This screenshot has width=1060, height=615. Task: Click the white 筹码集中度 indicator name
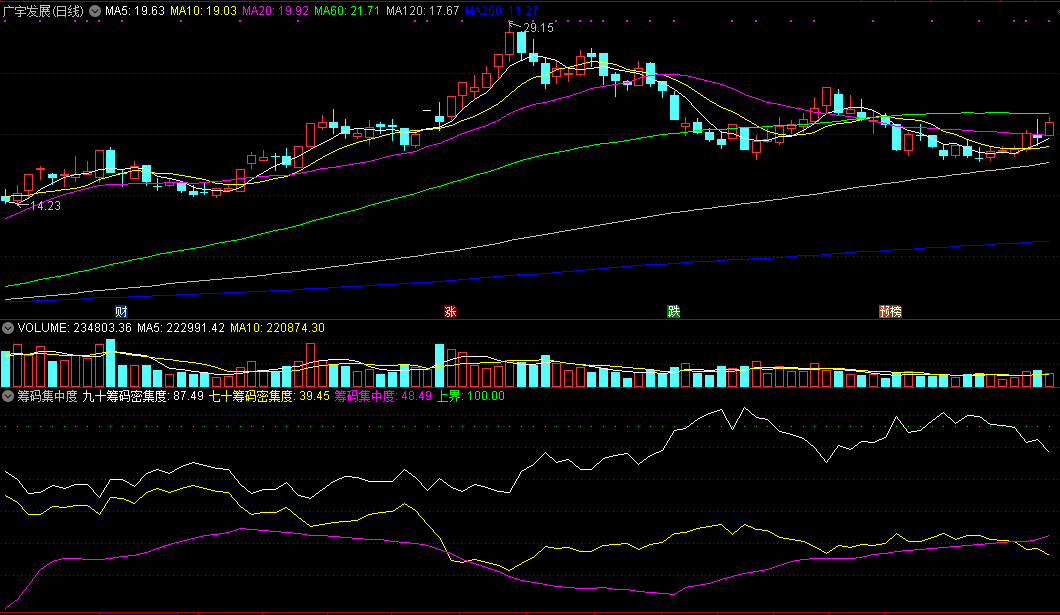tap(47, 396)
